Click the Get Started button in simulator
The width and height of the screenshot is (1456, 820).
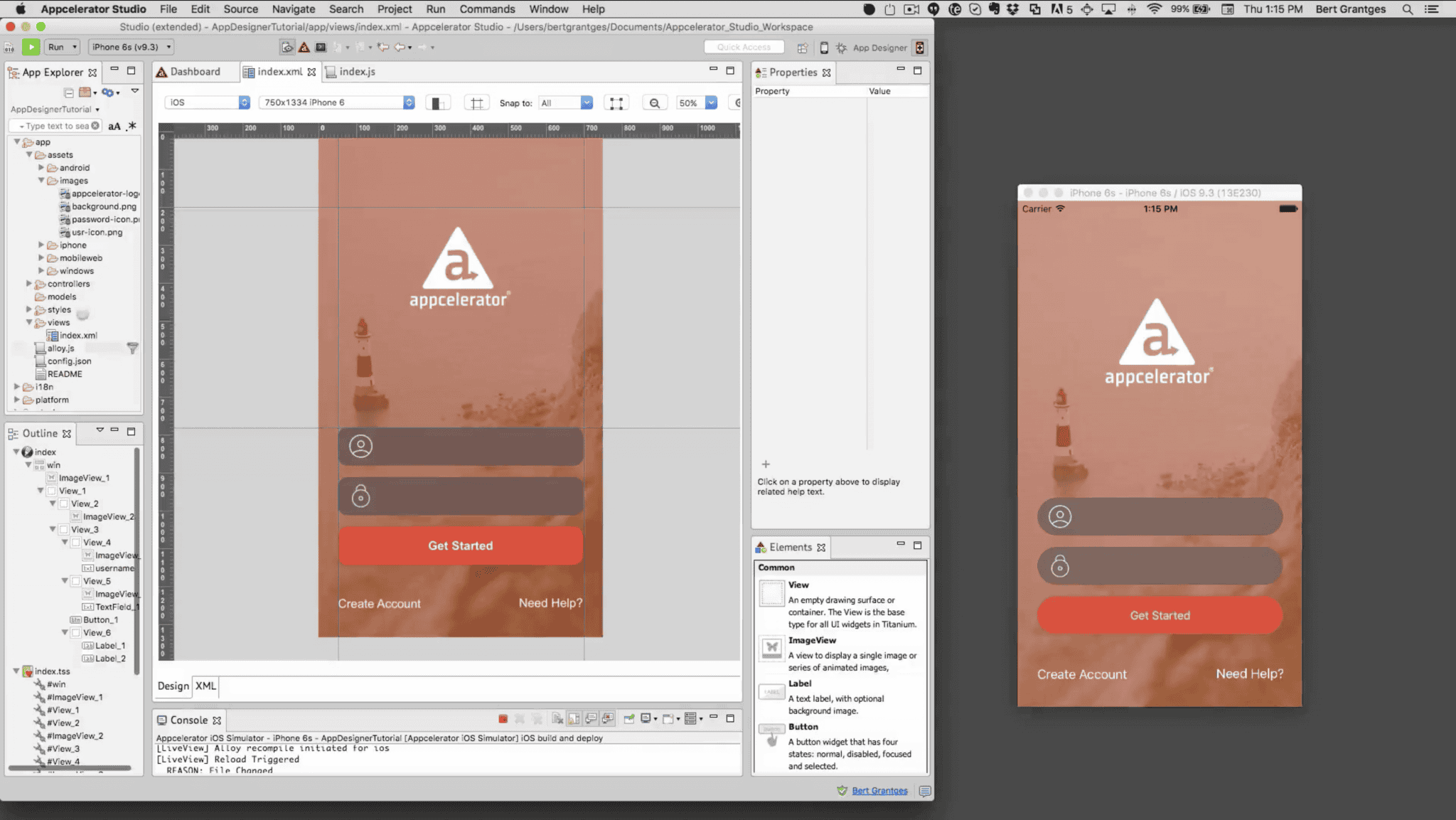point(1160,615)
